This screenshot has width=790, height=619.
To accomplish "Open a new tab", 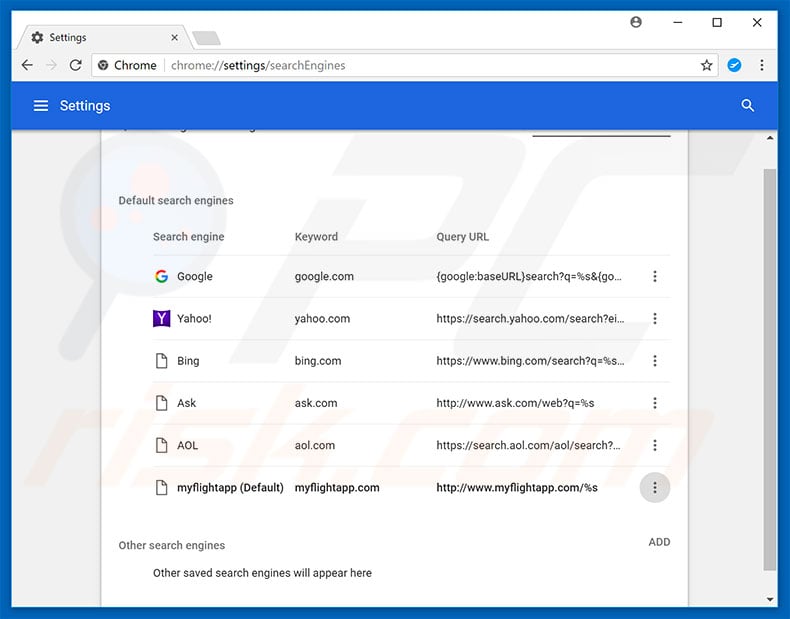I will coord(206,38).
